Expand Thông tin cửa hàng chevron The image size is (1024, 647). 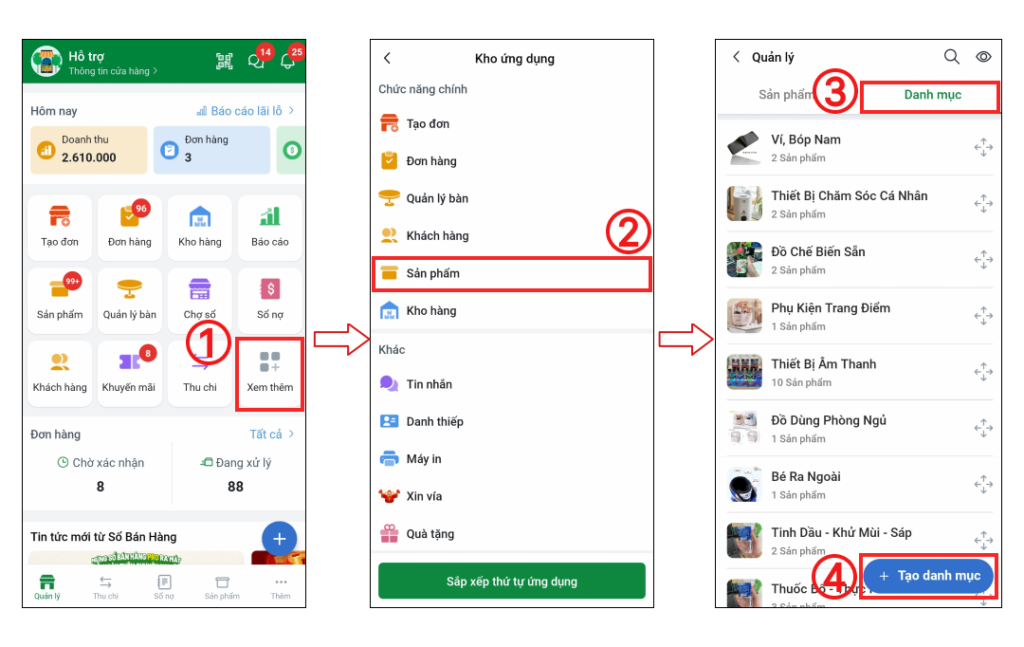tap(155, 71)
